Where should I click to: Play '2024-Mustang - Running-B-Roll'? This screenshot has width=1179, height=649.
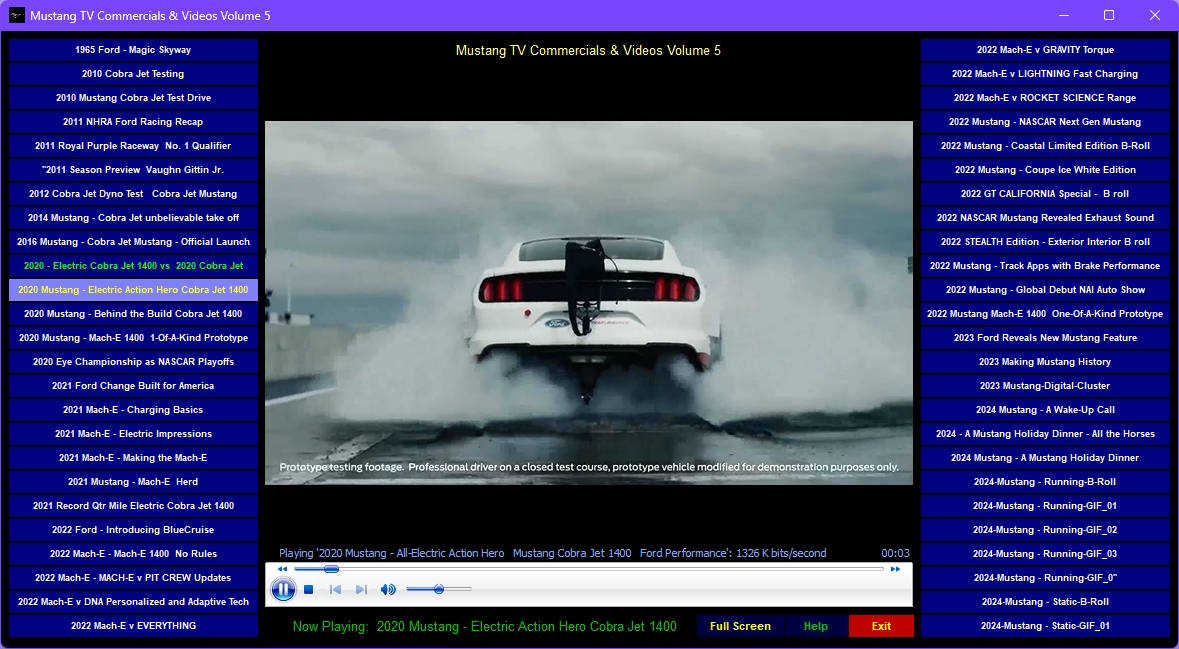[1045, 482]
